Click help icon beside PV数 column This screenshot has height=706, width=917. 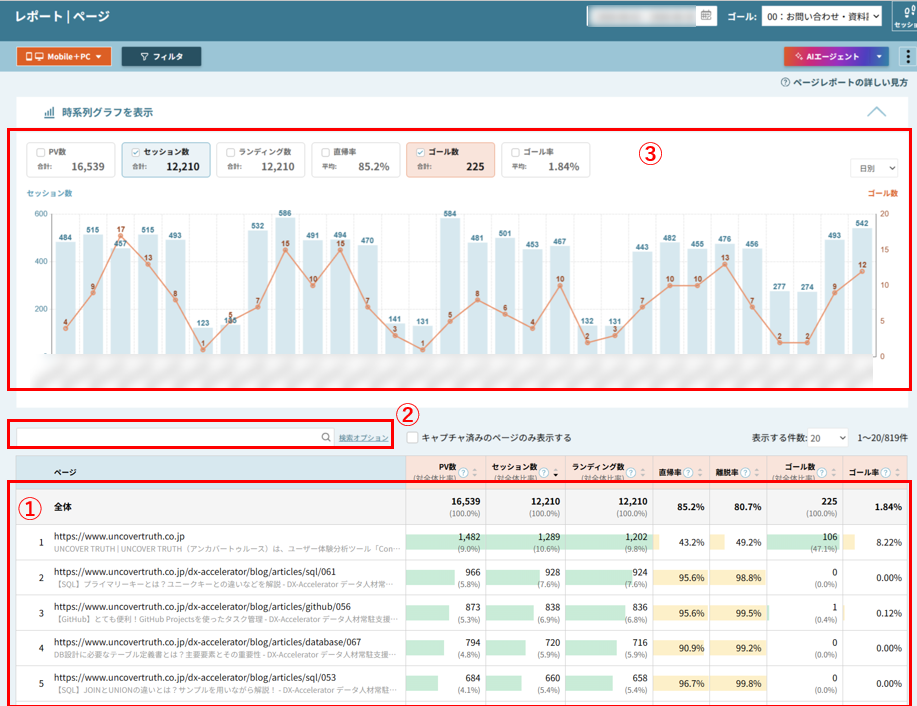click(x=463, y=472)
